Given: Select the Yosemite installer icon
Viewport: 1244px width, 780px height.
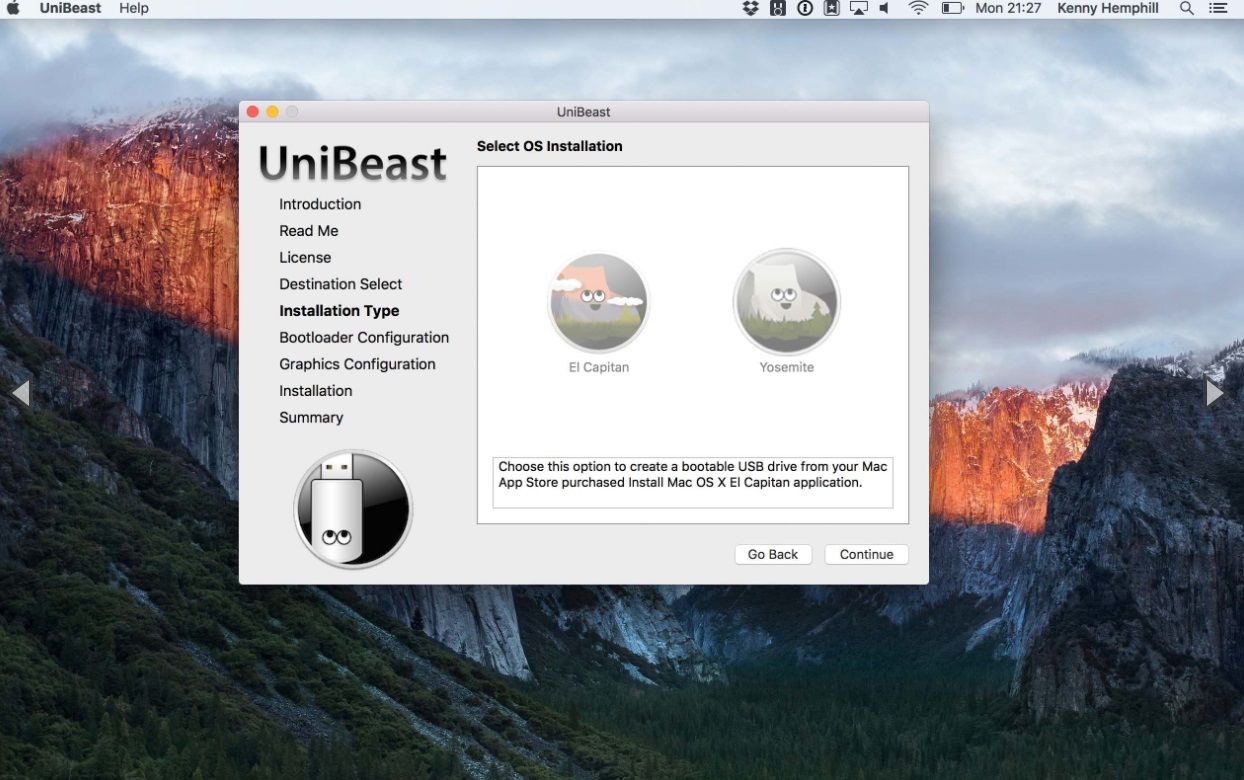Looking at the screenshot, I should click(x=786, y=301).
